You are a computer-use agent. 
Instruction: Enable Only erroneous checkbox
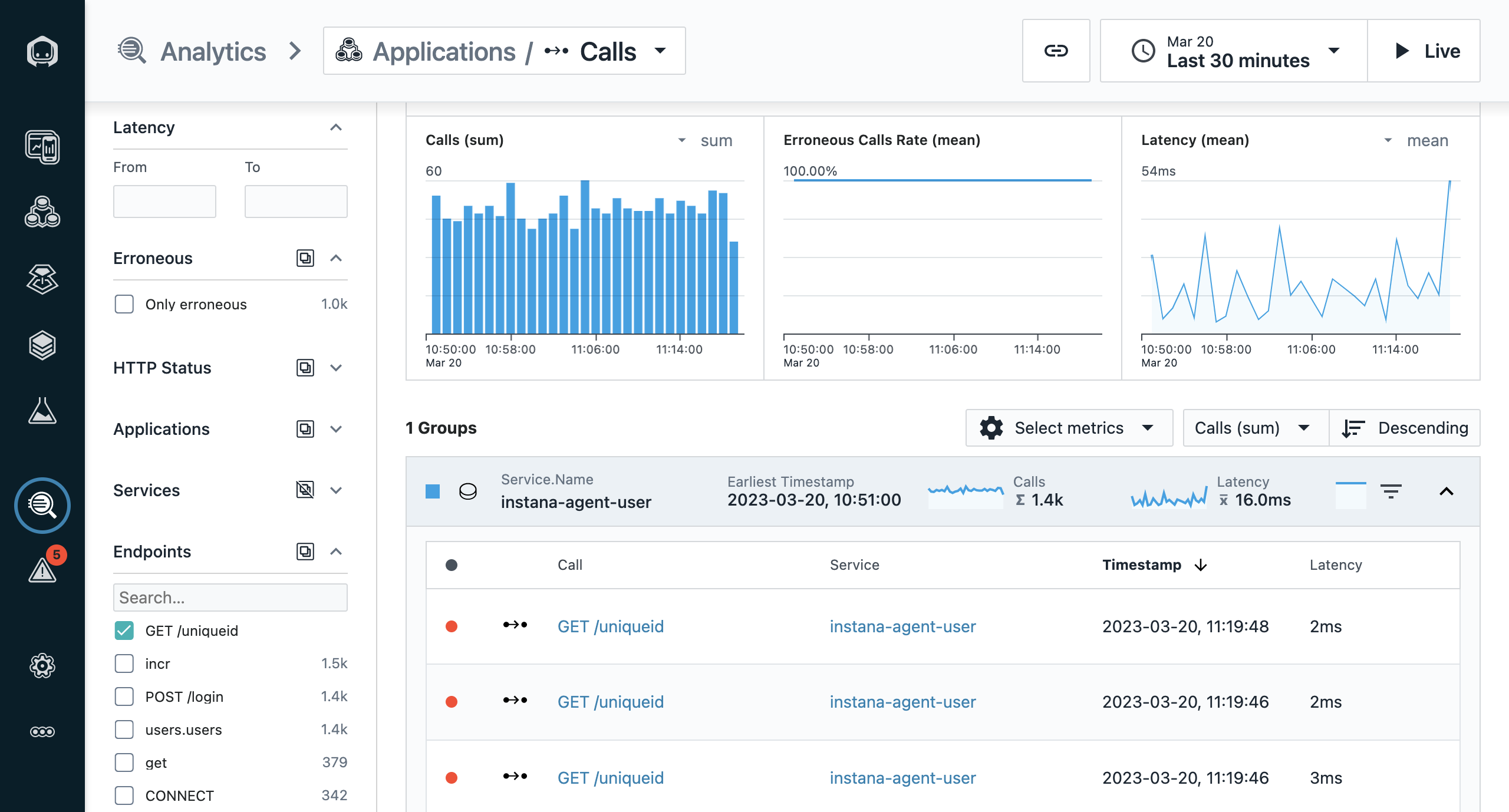tap(124, 304)
